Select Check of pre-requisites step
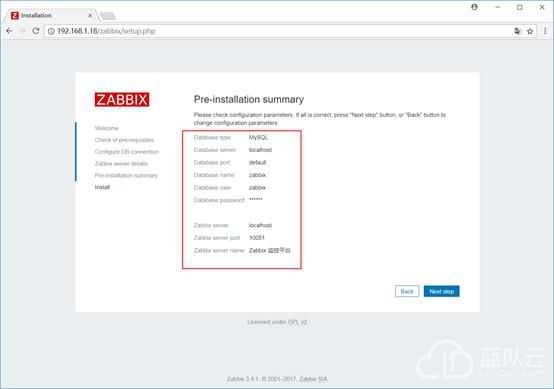554x389 pixels. point(124,140)
